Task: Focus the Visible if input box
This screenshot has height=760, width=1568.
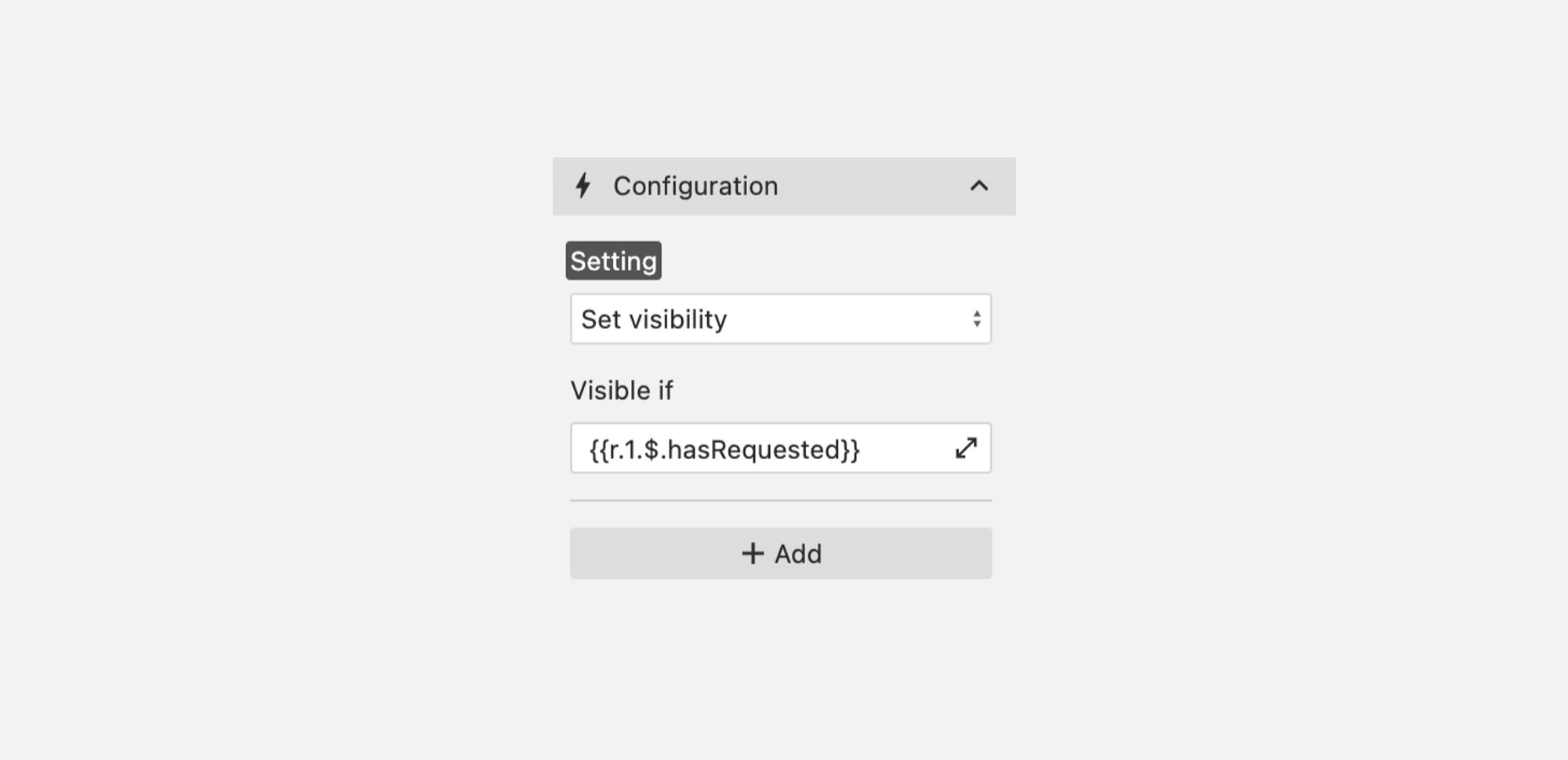Action: (x=781, y=448)
